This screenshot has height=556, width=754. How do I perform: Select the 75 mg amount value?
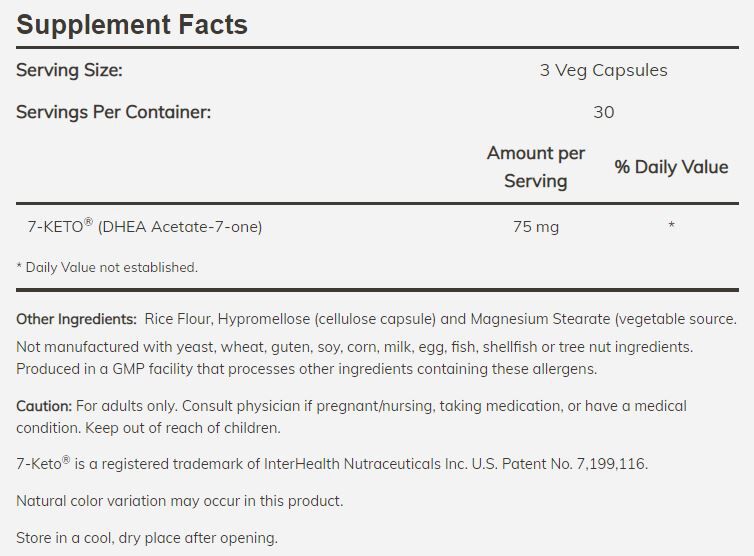[x=535, y=227]
